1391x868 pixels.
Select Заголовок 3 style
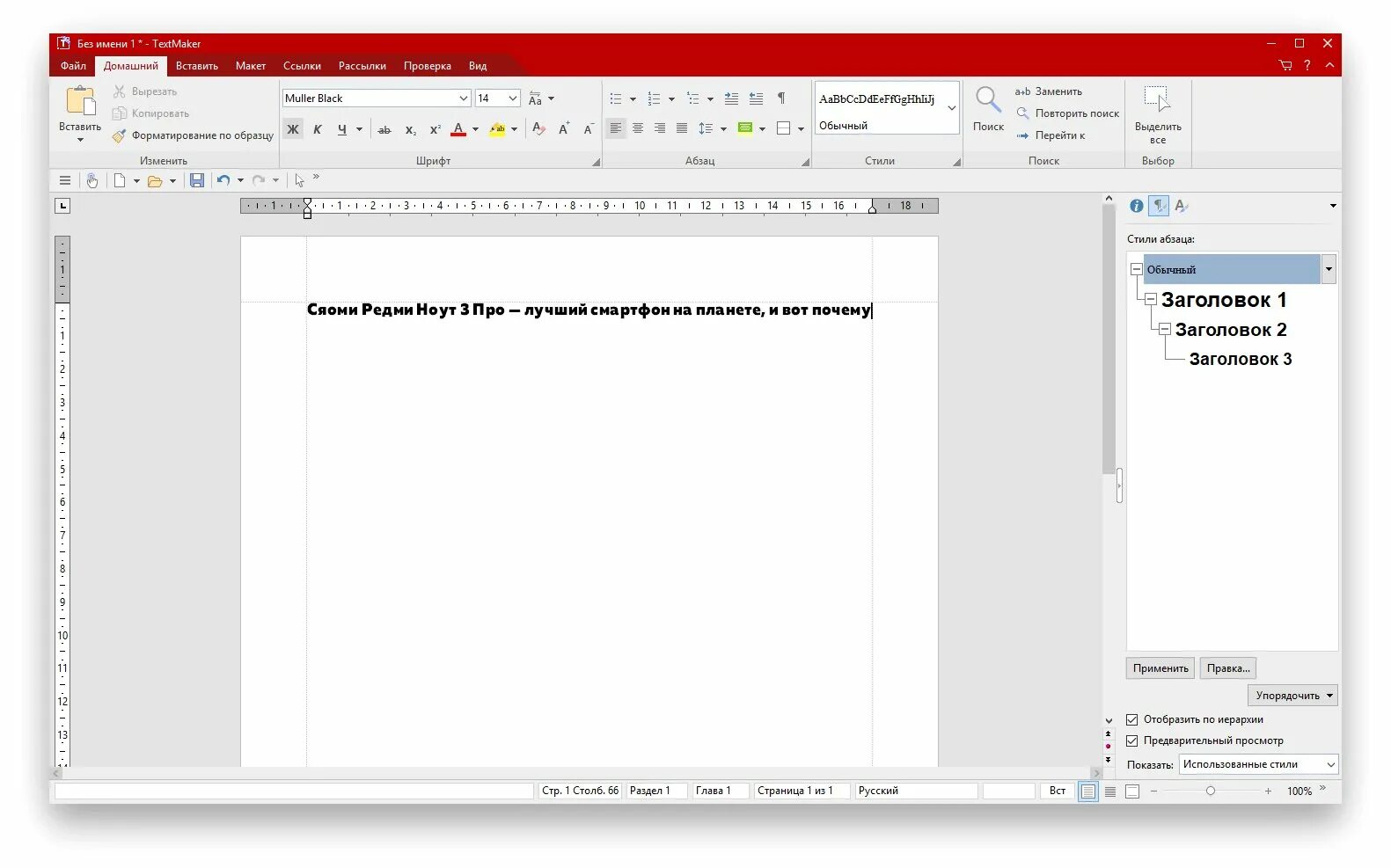click(1241, 359)
